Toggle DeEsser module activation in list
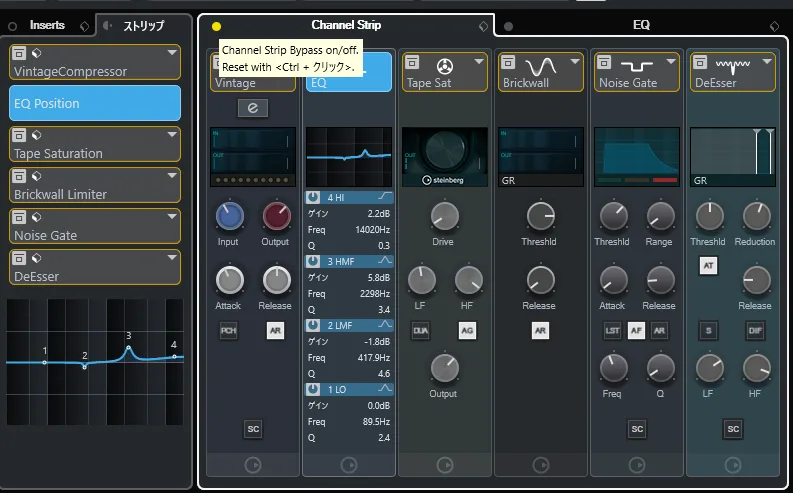Screen dimensions: 793x493 coord(19,258)
